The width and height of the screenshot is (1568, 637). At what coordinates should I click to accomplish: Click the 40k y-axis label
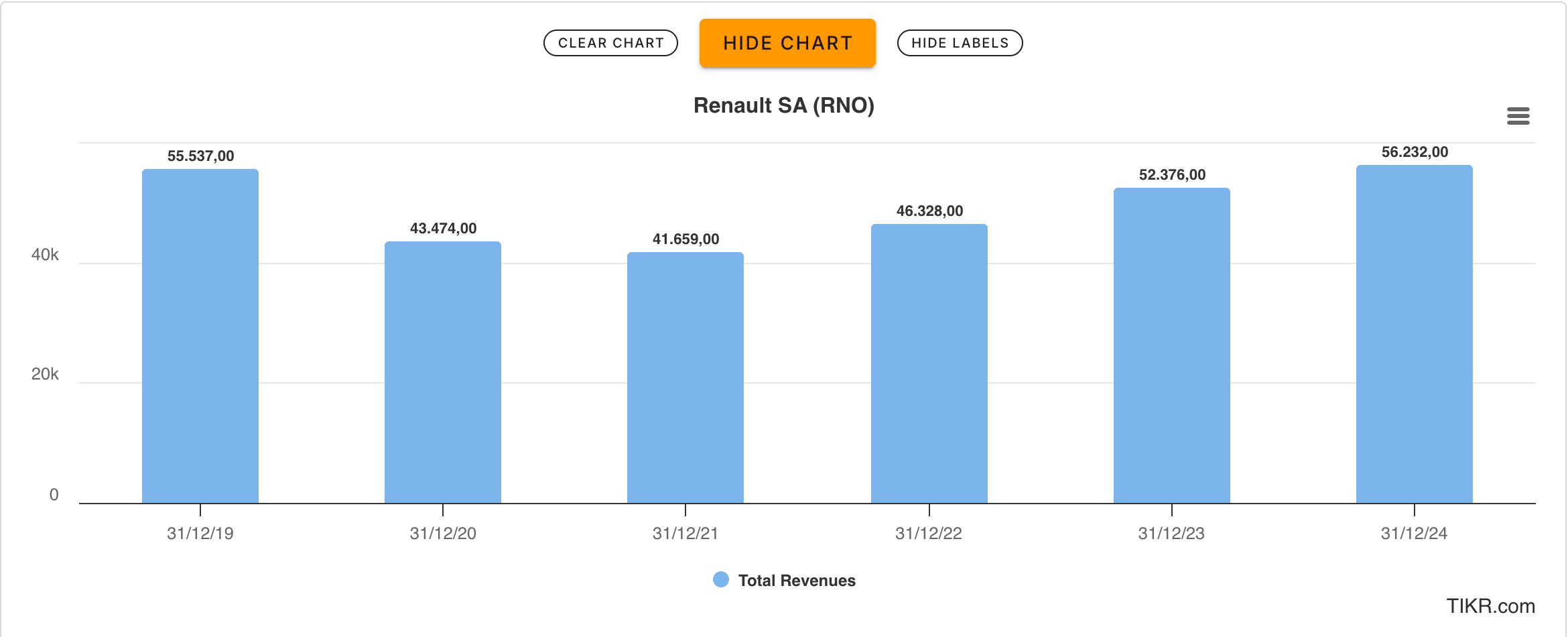pos(45,255)
